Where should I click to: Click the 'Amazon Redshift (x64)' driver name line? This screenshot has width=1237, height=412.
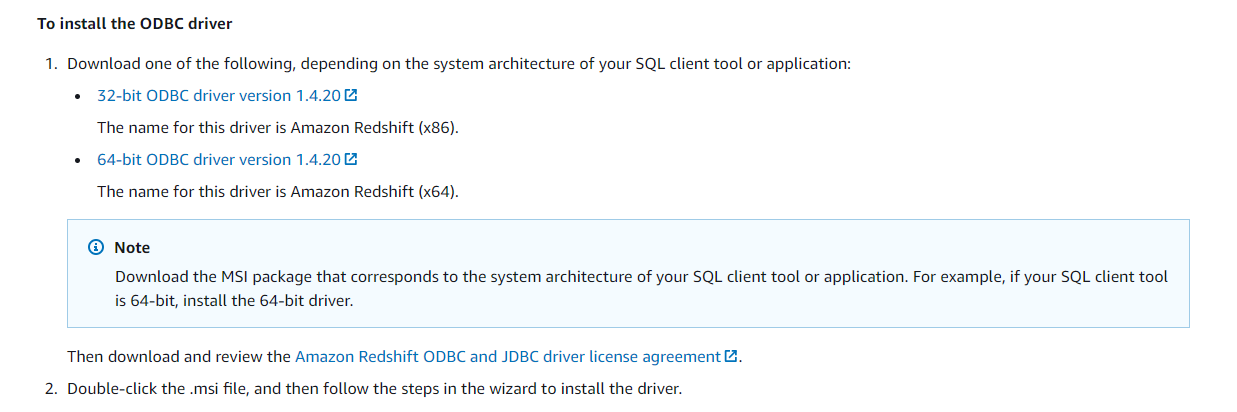[x=278, y=192]
